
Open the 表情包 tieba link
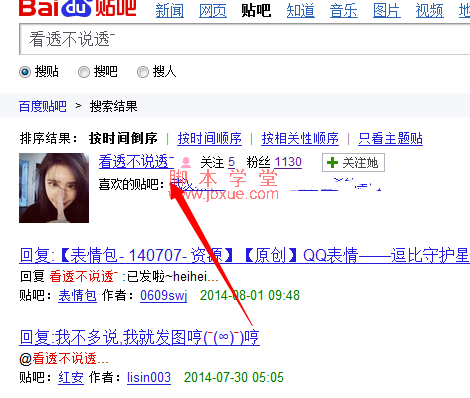click(x=77, y=295)
